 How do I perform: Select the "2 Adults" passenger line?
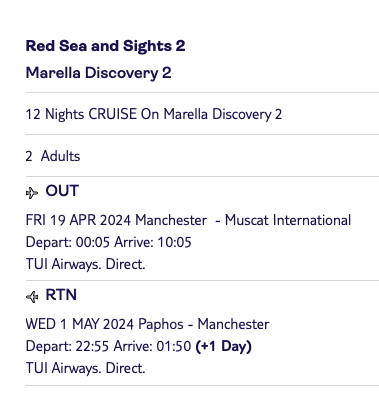click(x=53, y=156)
